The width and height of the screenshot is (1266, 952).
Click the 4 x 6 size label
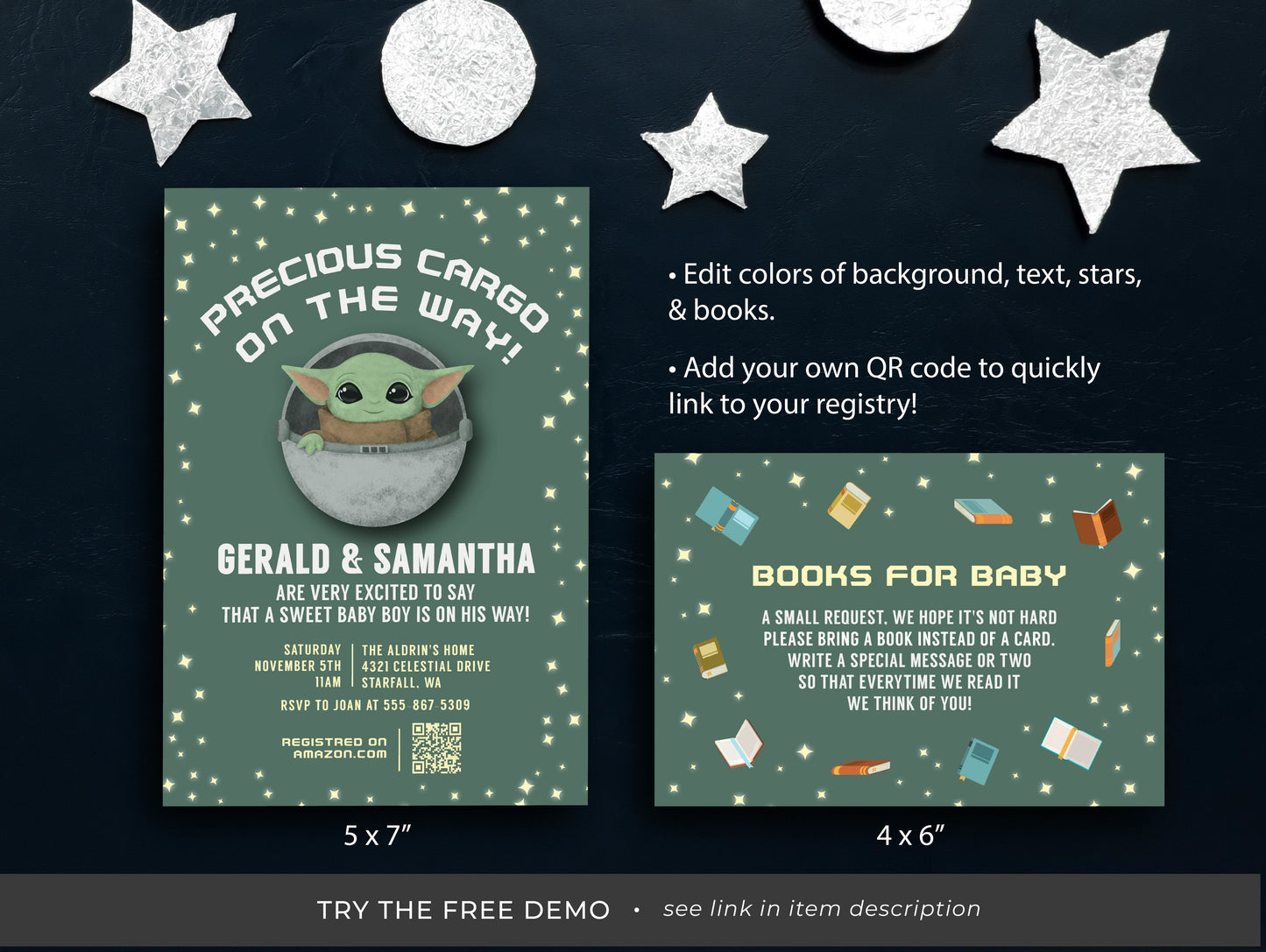(910, 836)
